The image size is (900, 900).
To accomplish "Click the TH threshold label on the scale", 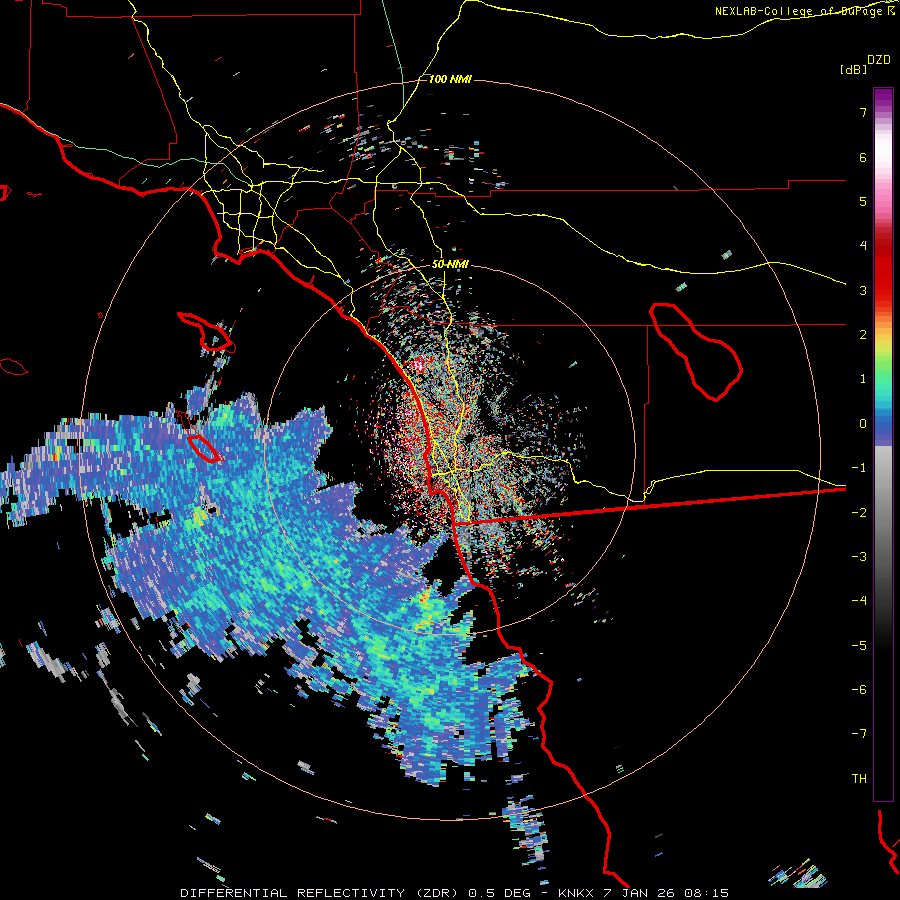I will (859, 779).
